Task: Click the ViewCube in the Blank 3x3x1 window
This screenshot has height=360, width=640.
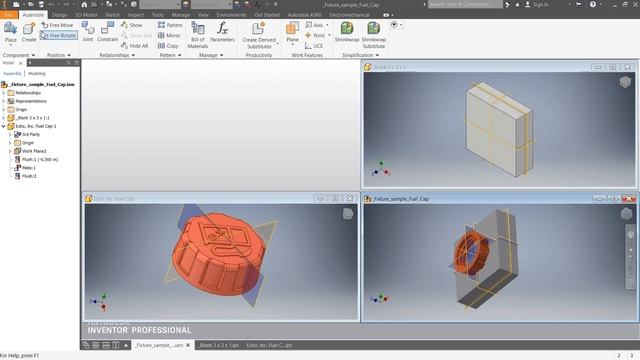Action: [x=625, y=82]
